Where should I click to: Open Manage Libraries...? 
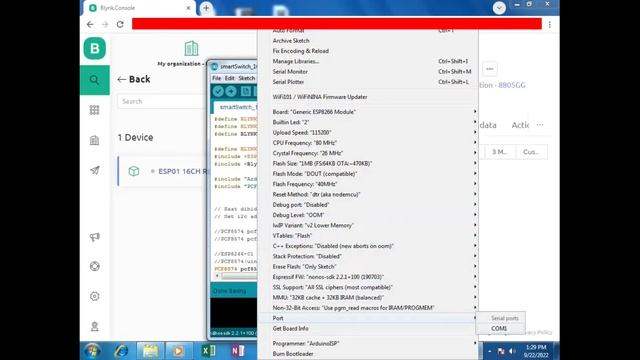coord(368,61)
